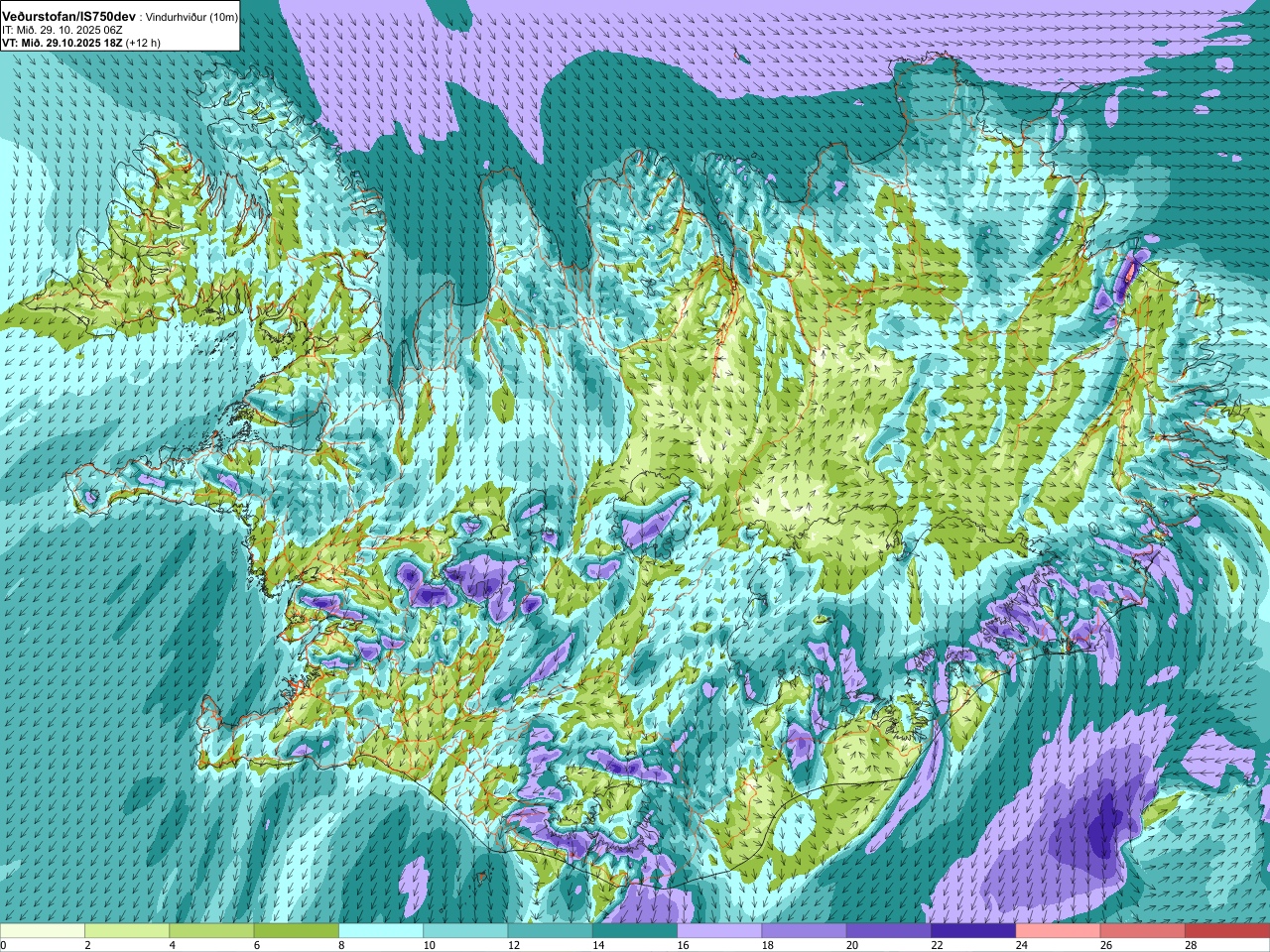Click the medium teal 12–14 legend swatch
The image size is (1270, 952).
(550, 931)
